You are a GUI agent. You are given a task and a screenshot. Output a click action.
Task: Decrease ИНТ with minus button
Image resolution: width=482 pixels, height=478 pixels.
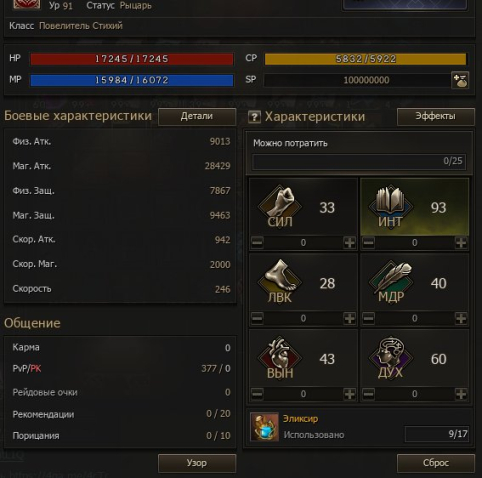tap(368, 243)
